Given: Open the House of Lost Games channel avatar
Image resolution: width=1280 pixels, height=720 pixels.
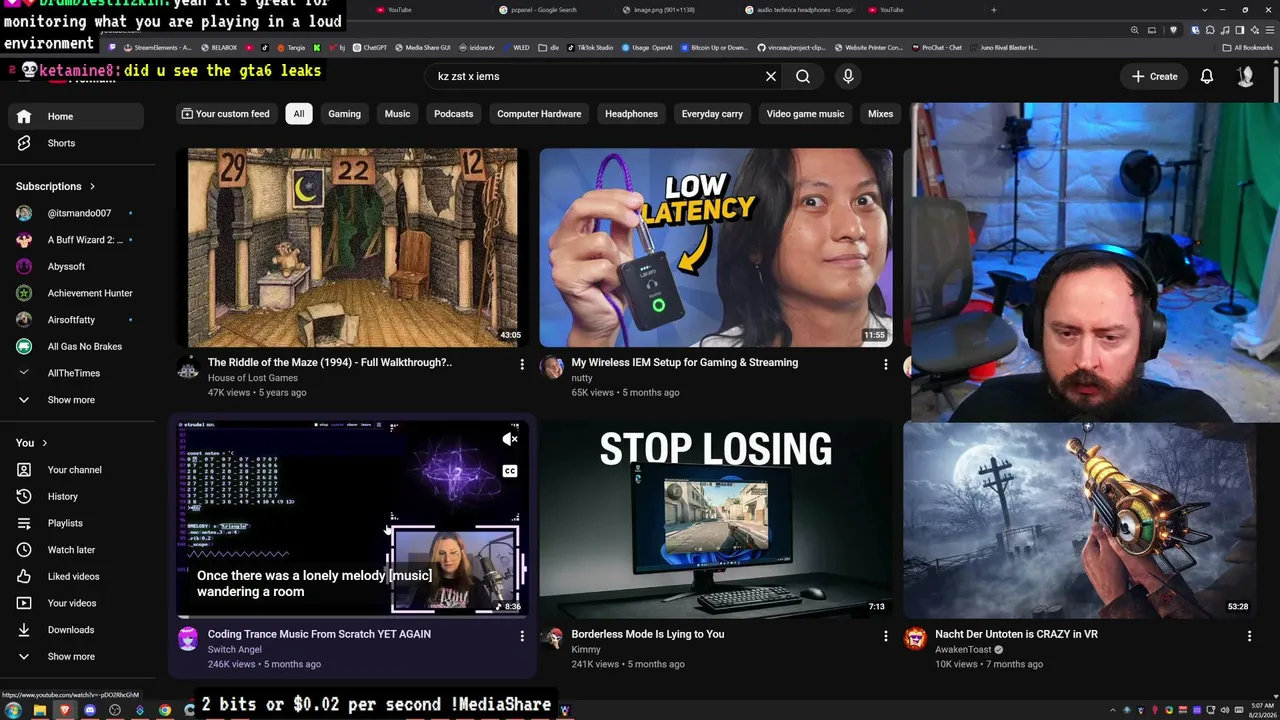Looking at the screenshot, I should pos(188,367).
